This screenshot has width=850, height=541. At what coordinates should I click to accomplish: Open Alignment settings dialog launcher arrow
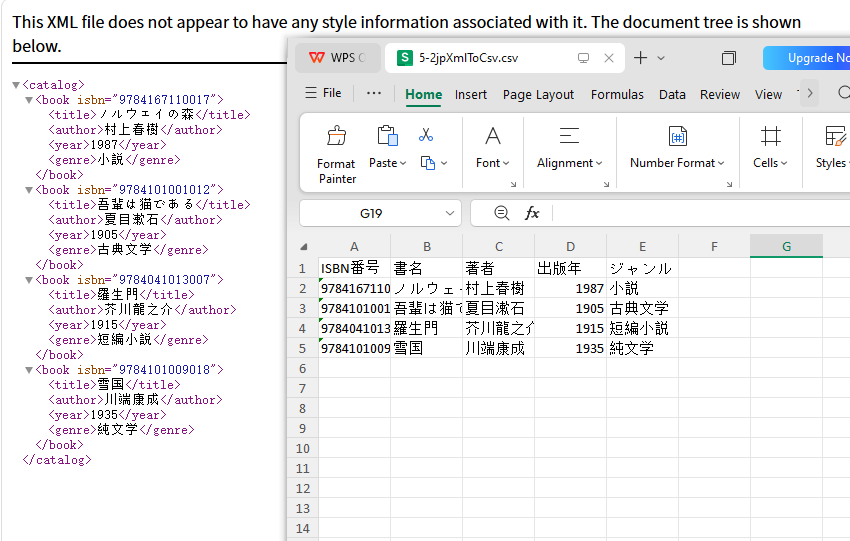point(606,184)
